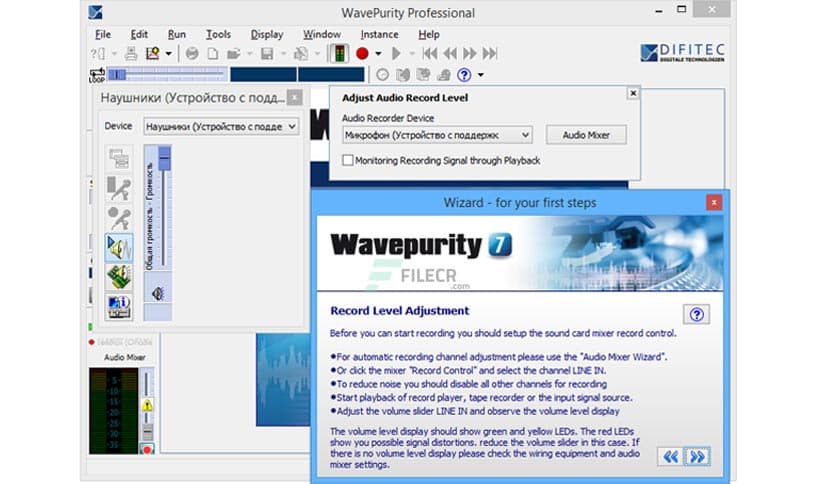Image resolution: width=836 pixels, height=484 pixels.
Task: Click the Open folder toolbar icon
Action: (x=233, y=53)
